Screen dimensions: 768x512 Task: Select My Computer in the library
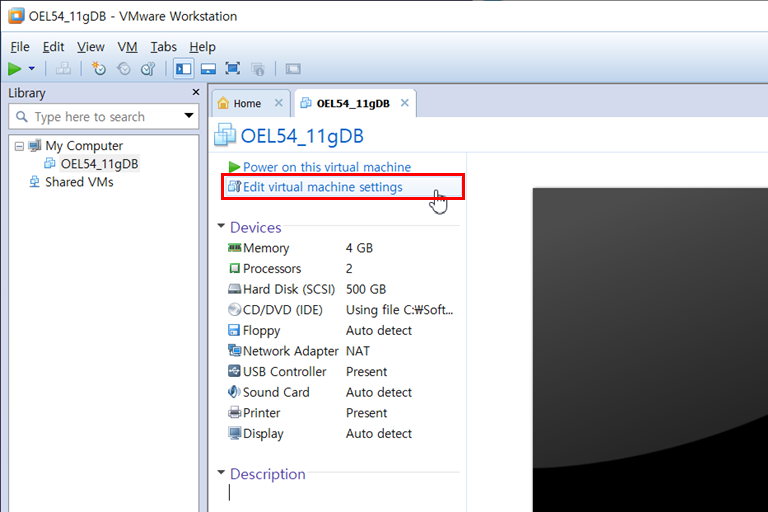(84, 146)
